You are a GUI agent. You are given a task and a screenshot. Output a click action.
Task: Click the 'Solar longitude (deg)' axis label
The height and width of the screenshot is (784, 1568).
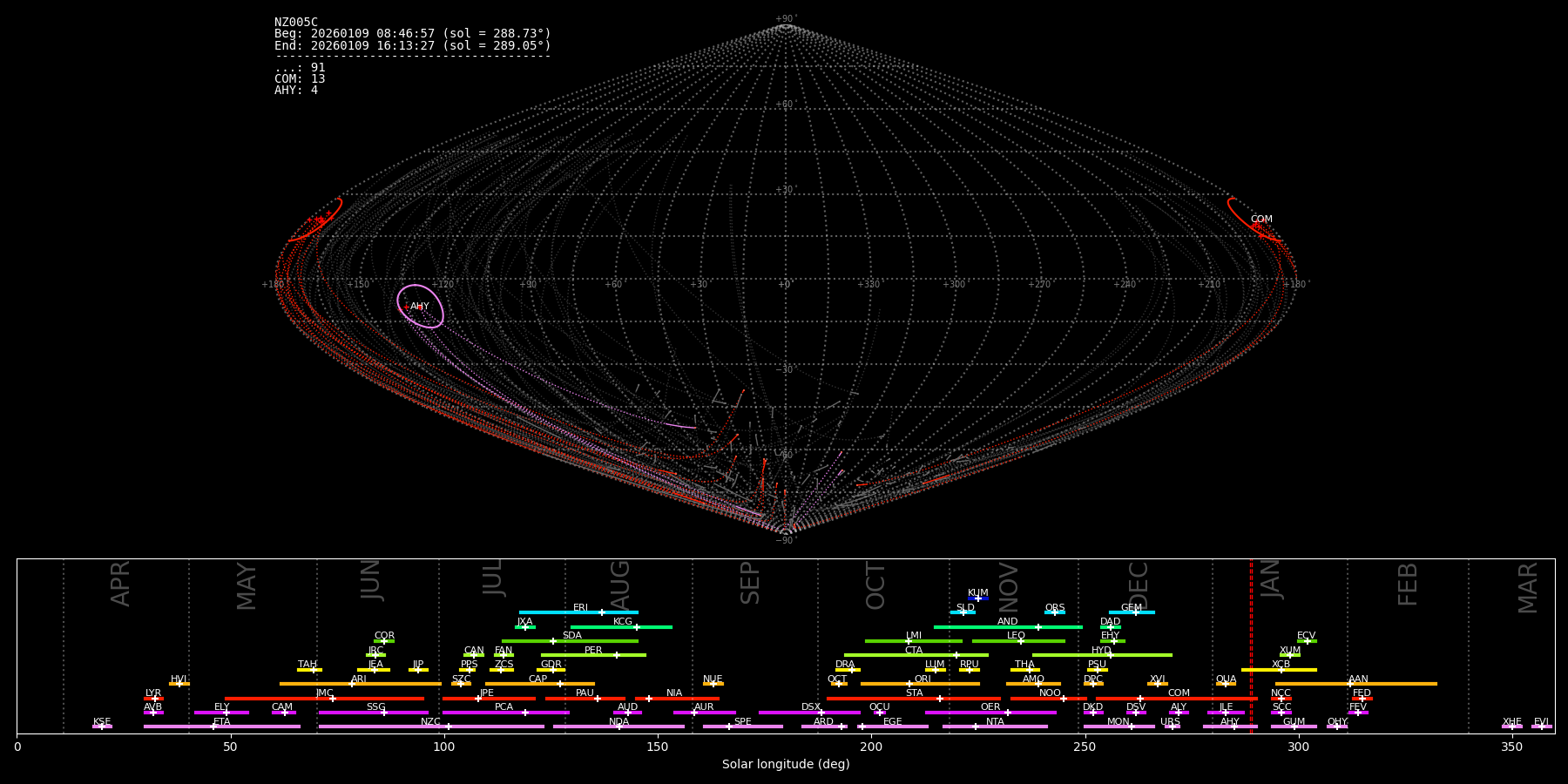point(786,765)
